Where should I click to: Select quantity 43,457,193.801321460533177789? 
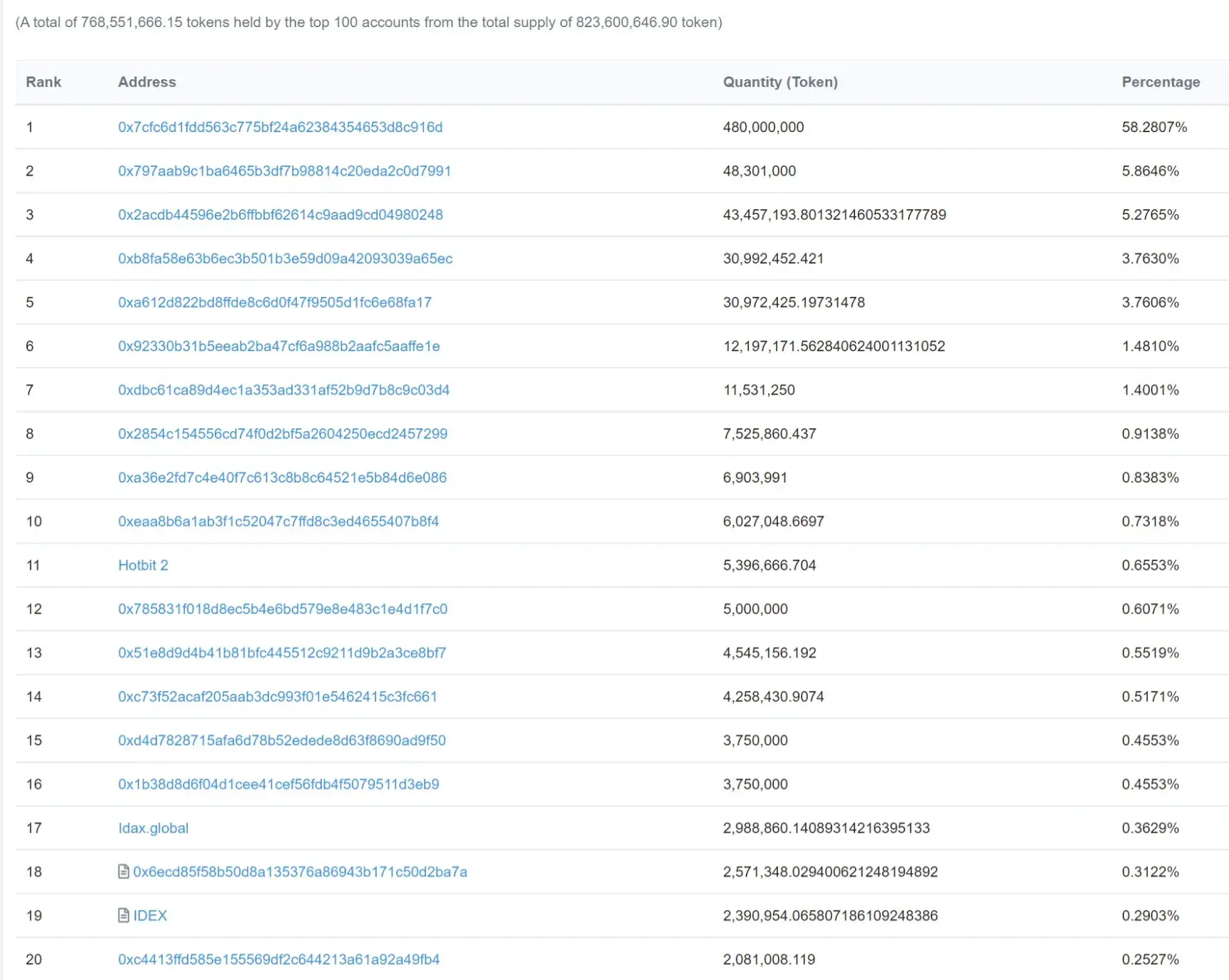tap(834, 215)
